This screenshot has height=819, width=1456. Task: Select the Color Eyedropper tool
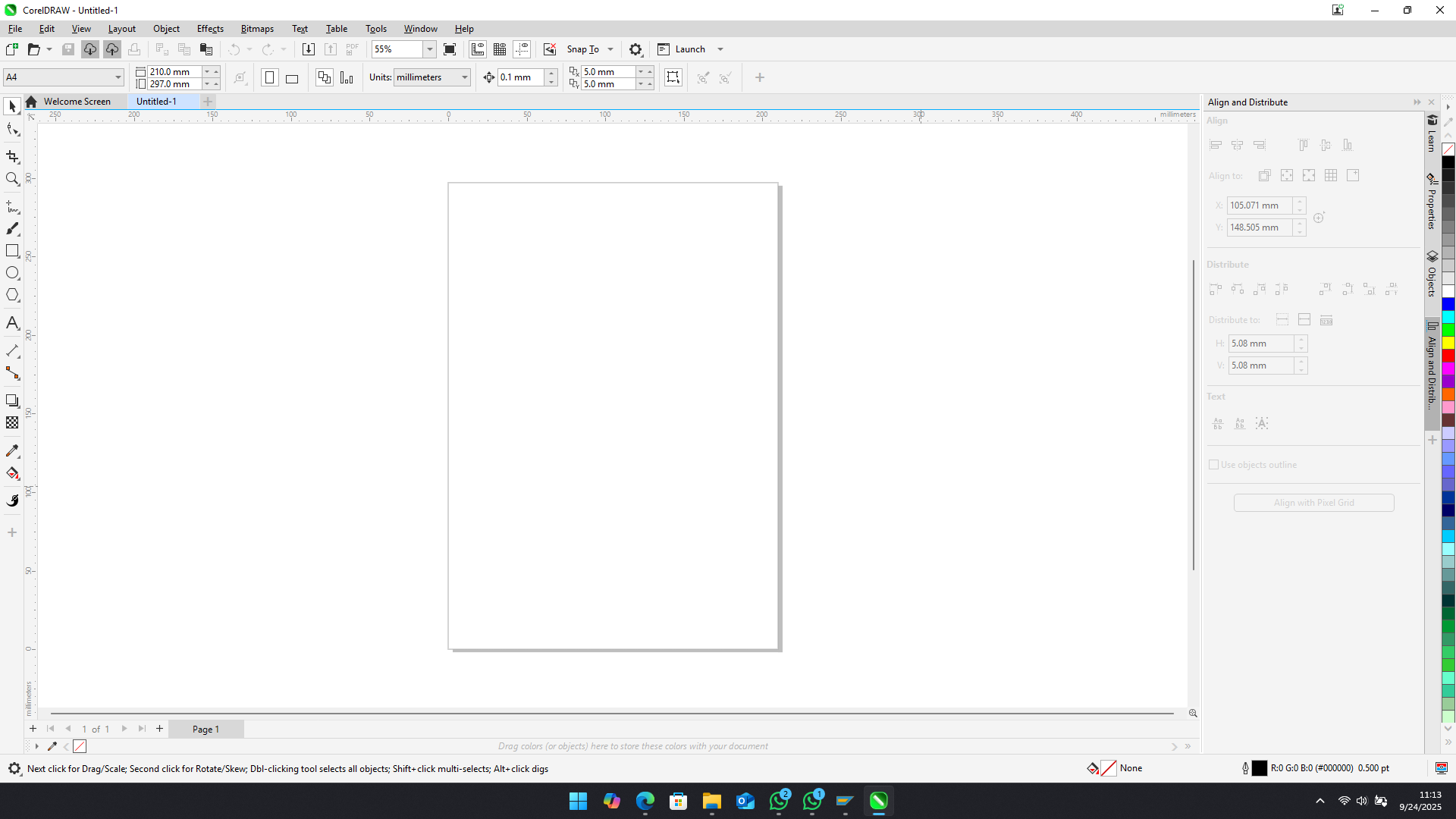(12, 451)
